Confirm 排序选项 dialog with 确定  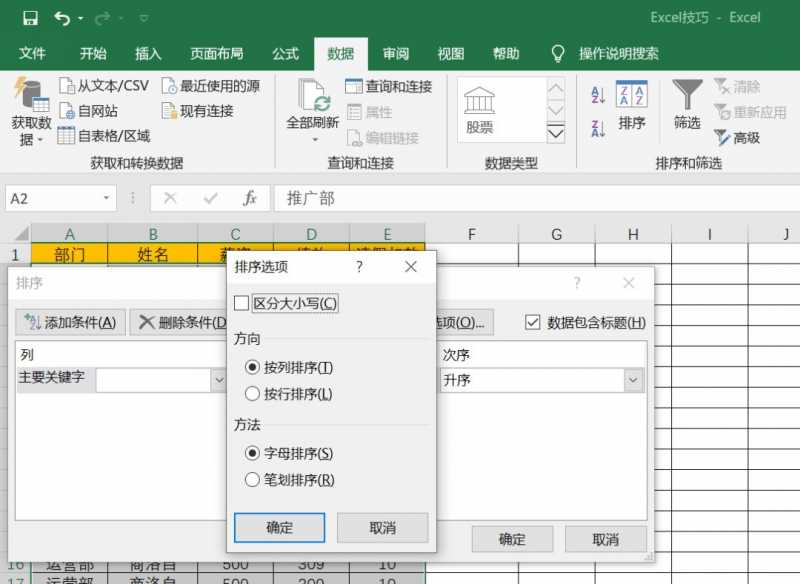(x=280, y=527)
